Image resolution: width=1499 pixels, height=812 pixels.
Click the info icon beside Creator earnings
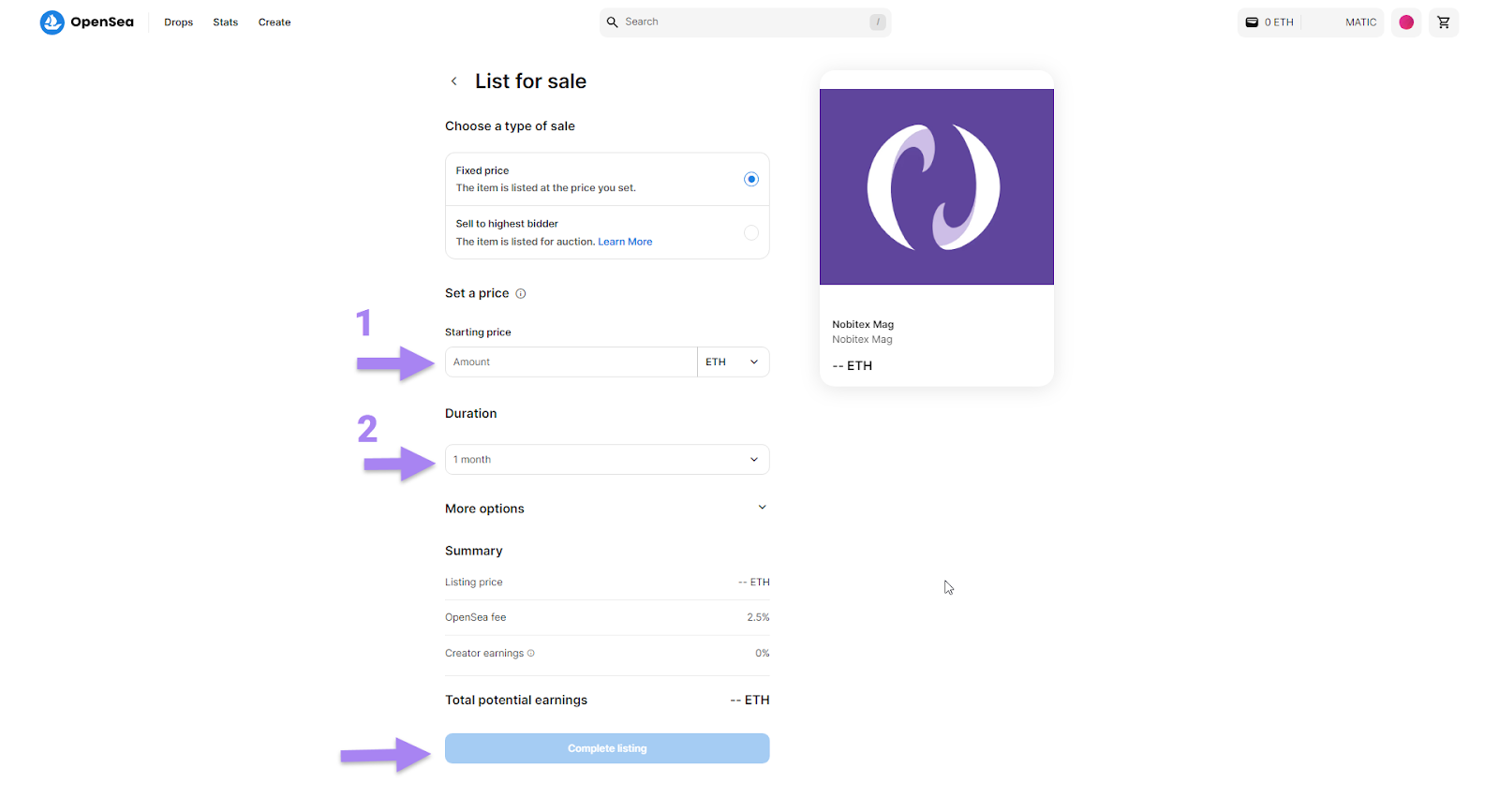point(531,654)
